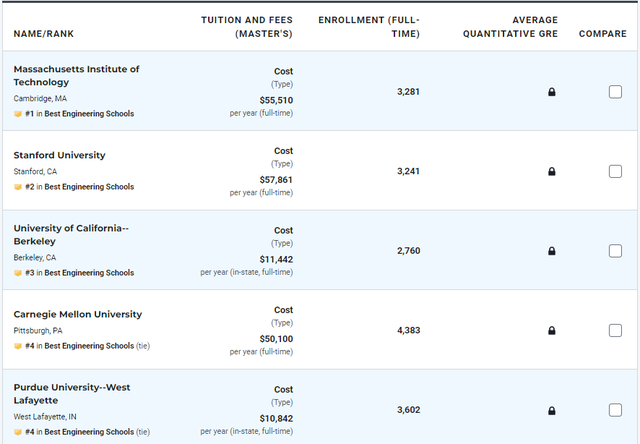Image resolution: width=640 pixels, height=444 pixels.
Task: Click the Average Quantitative GRE column header
Action: coord(510,27)
